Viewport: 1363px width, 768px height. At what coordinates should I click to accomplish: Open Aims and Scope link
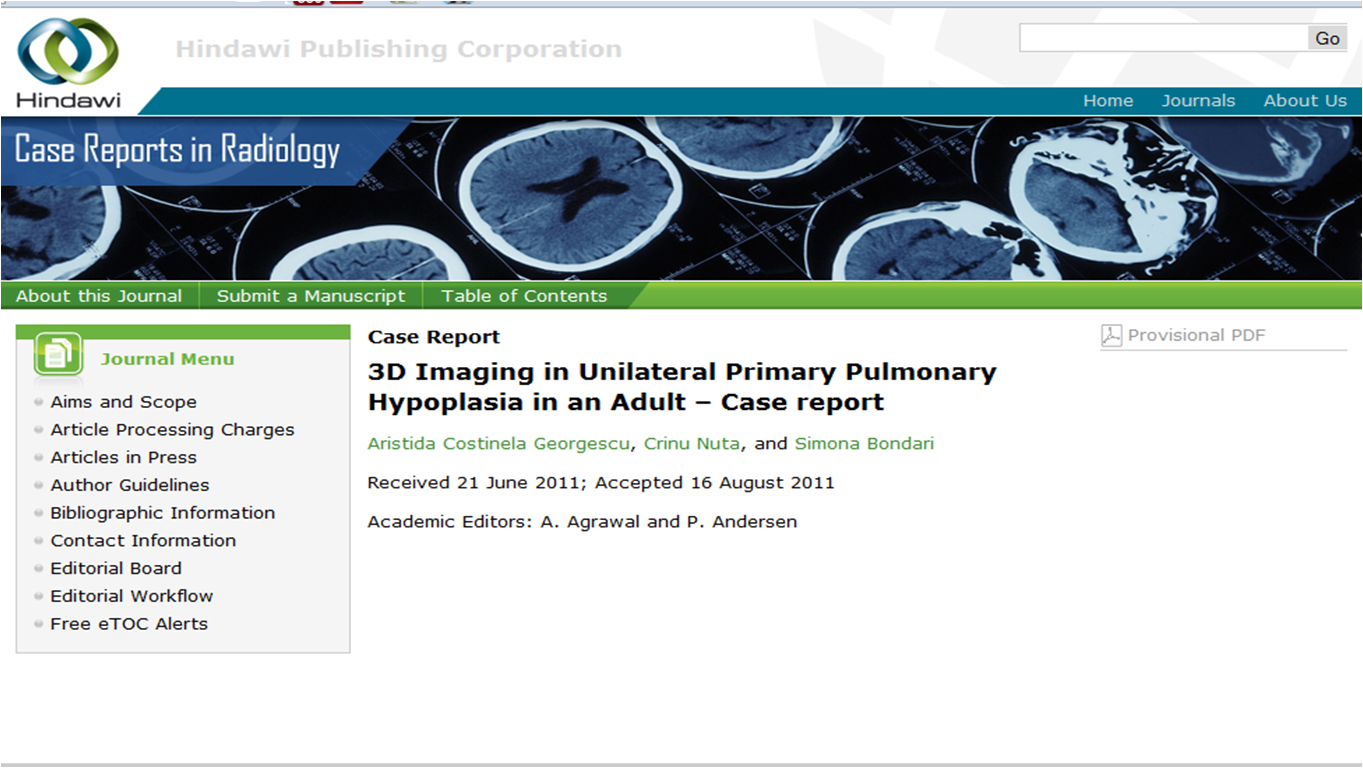(x=123, y=402)
